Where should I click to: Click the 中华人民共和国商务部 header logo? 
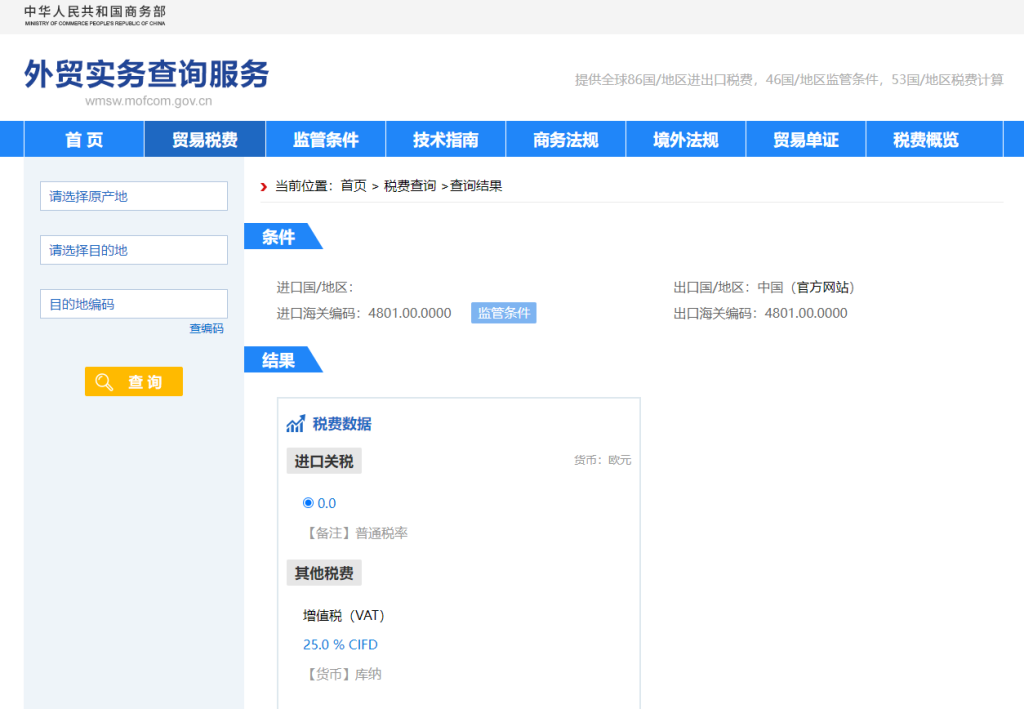[95, 15]
